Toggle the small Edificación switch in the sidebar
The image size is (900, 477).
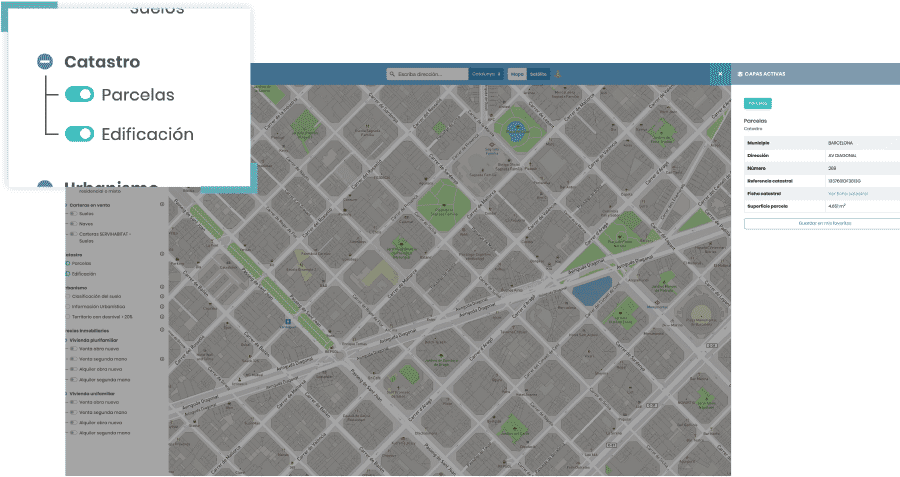click(68, 274)
